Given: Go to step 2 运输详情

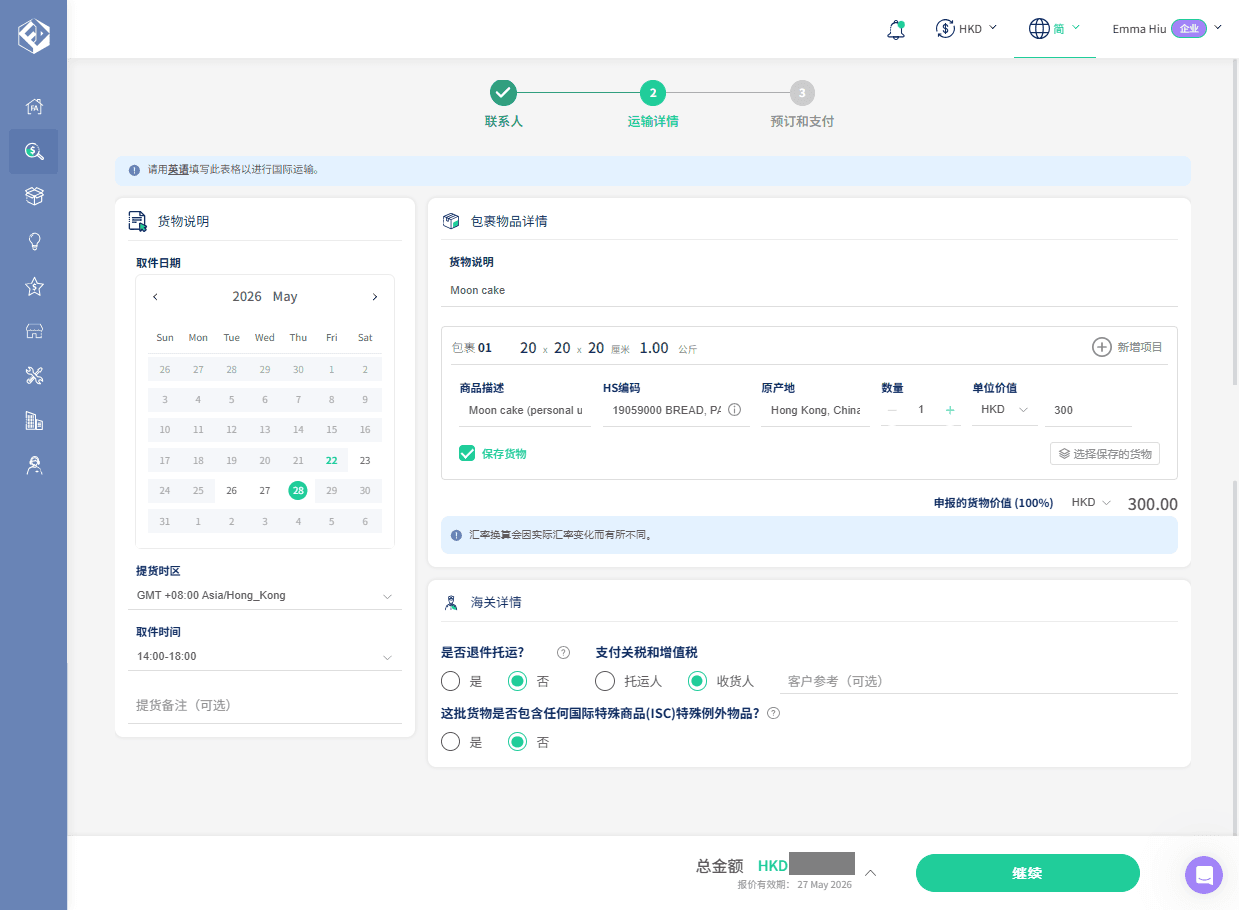Looking at the screenshot, I should coord(653,105).
